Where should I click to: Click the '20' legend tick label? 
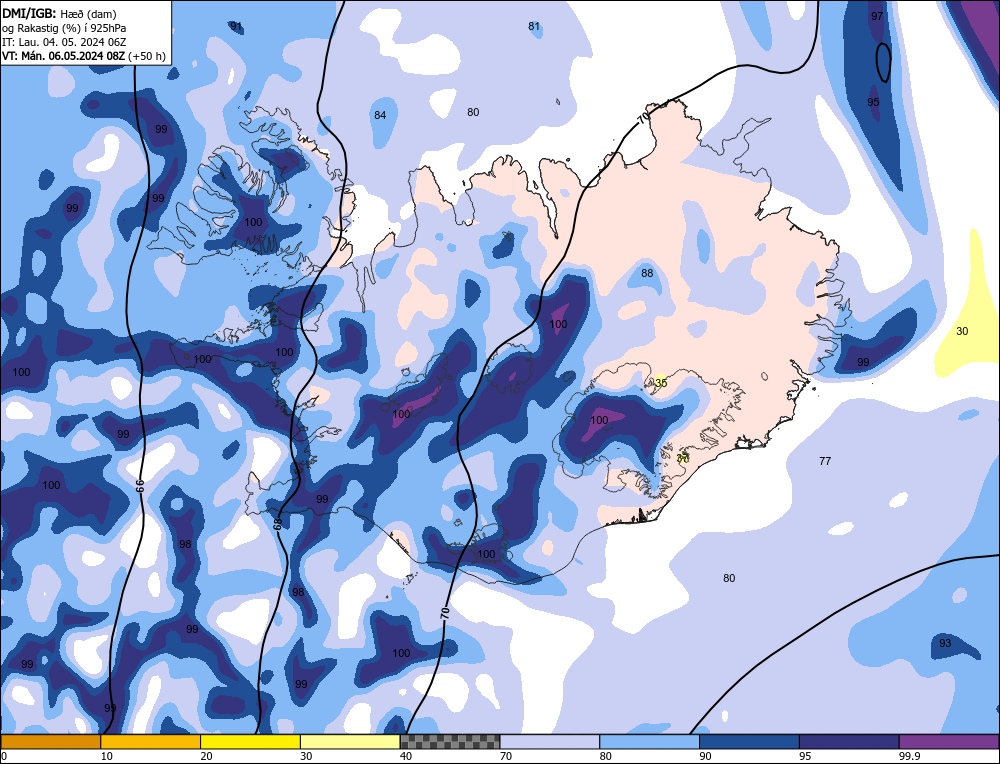(x=207, y=756)
